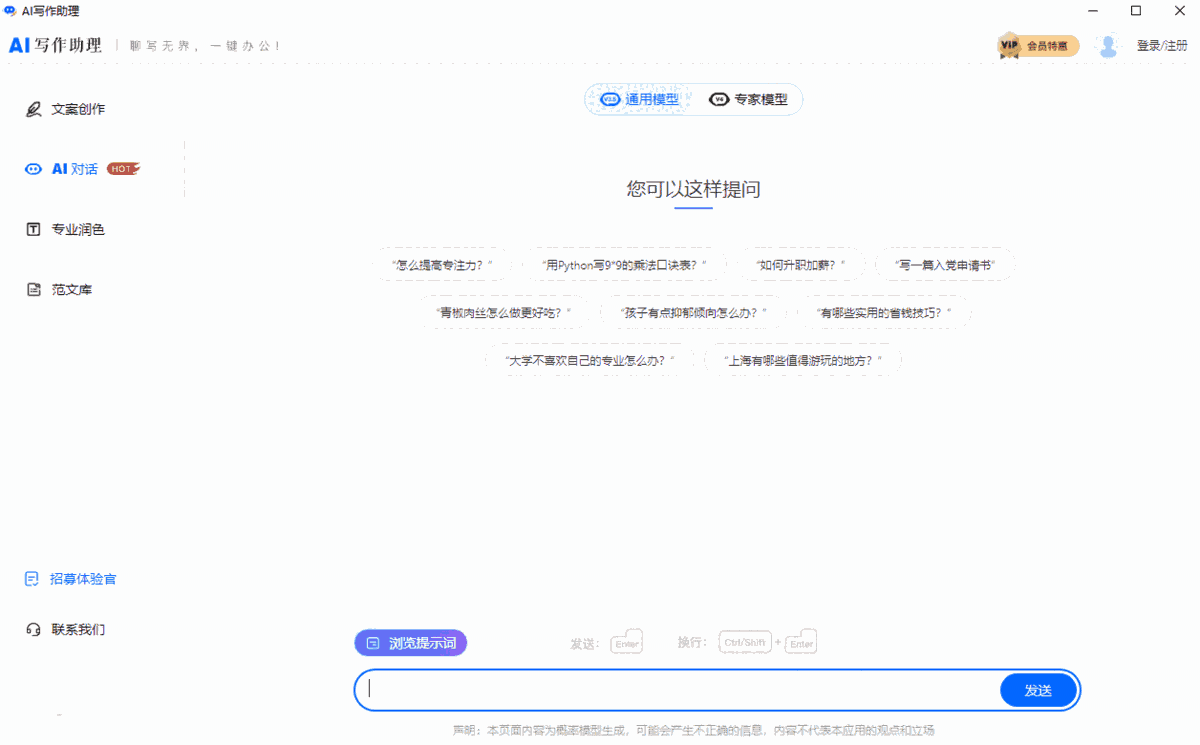The height and width of the screenshot is (745, 1200).
Task: Select the 写一篇入党申请书 prompt
Action: click(x=945, y=264)
